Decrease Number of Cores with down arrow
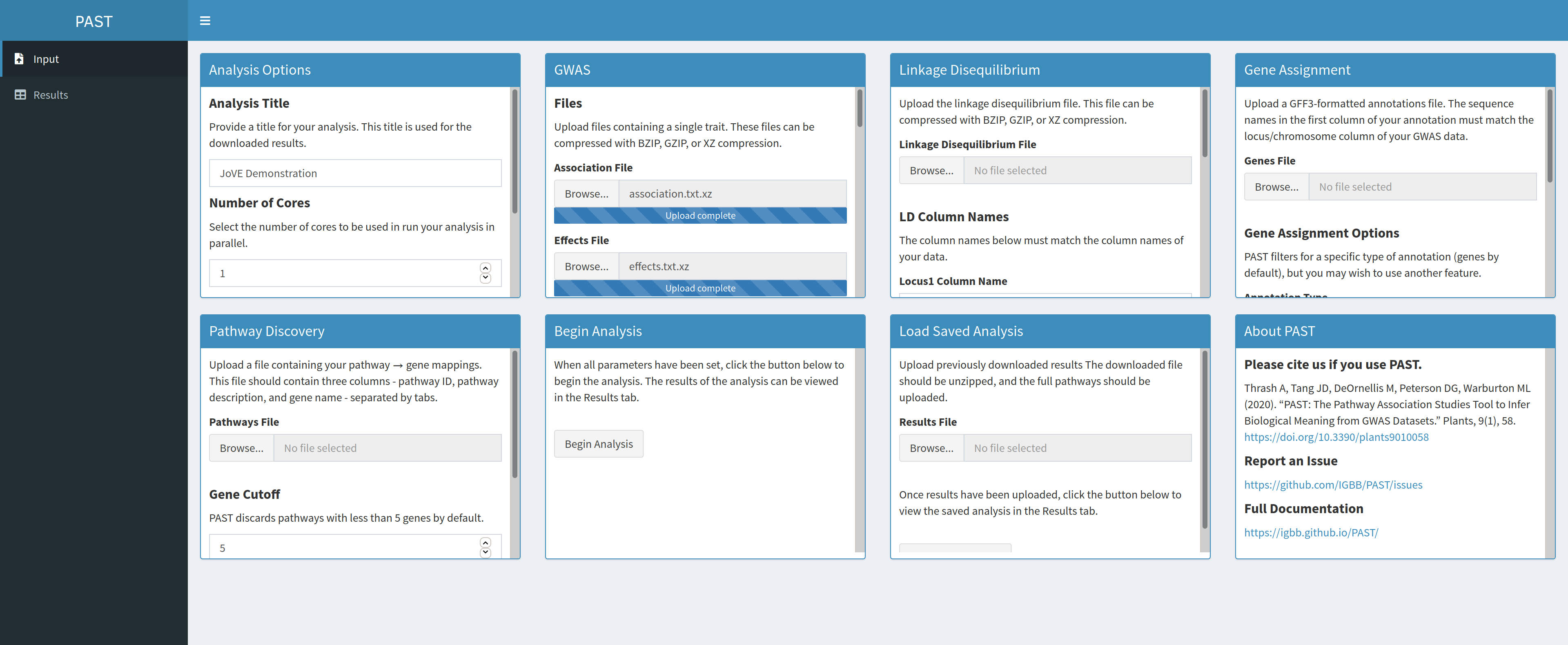The image size is (1568, 645). click(x=485, y=278)
